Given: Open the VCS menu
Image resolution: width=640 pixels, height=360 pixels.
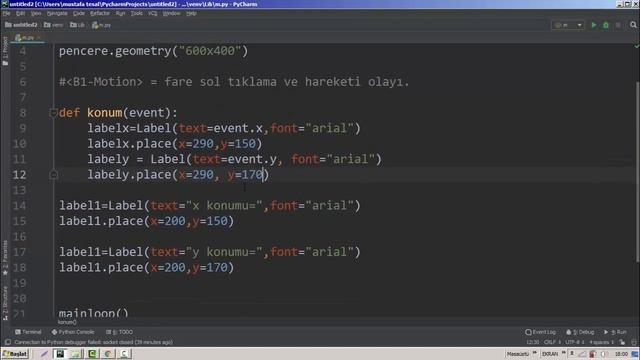Looking at the screenshot, I should pos(153,13).
